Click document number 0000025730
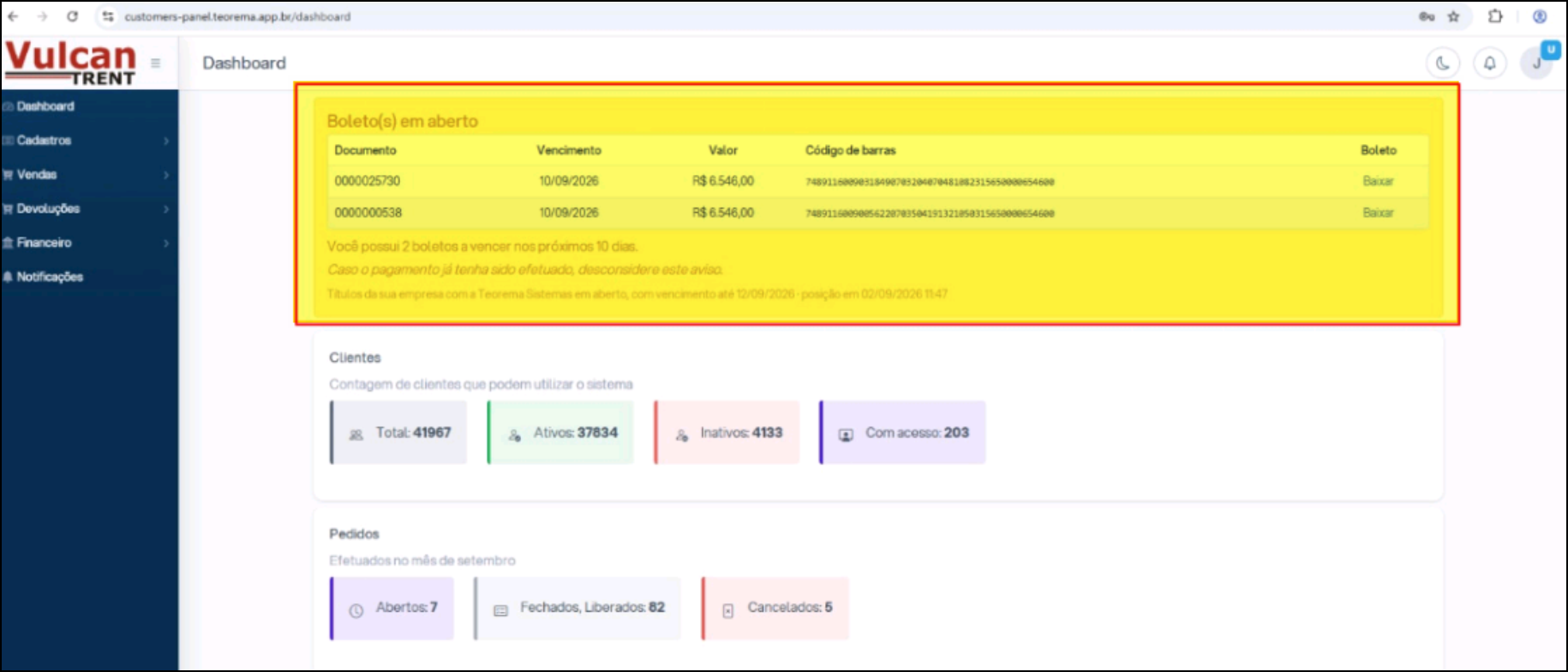Viewport: 1568px width, 672px height. [x=367, y=181]
